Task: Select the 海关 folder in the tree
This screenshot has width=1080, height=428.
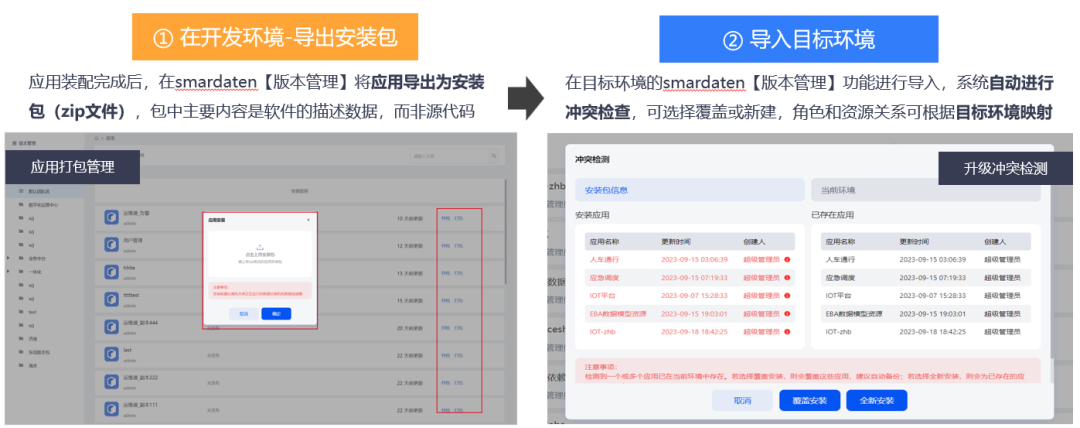Action: tap(32, 365)
